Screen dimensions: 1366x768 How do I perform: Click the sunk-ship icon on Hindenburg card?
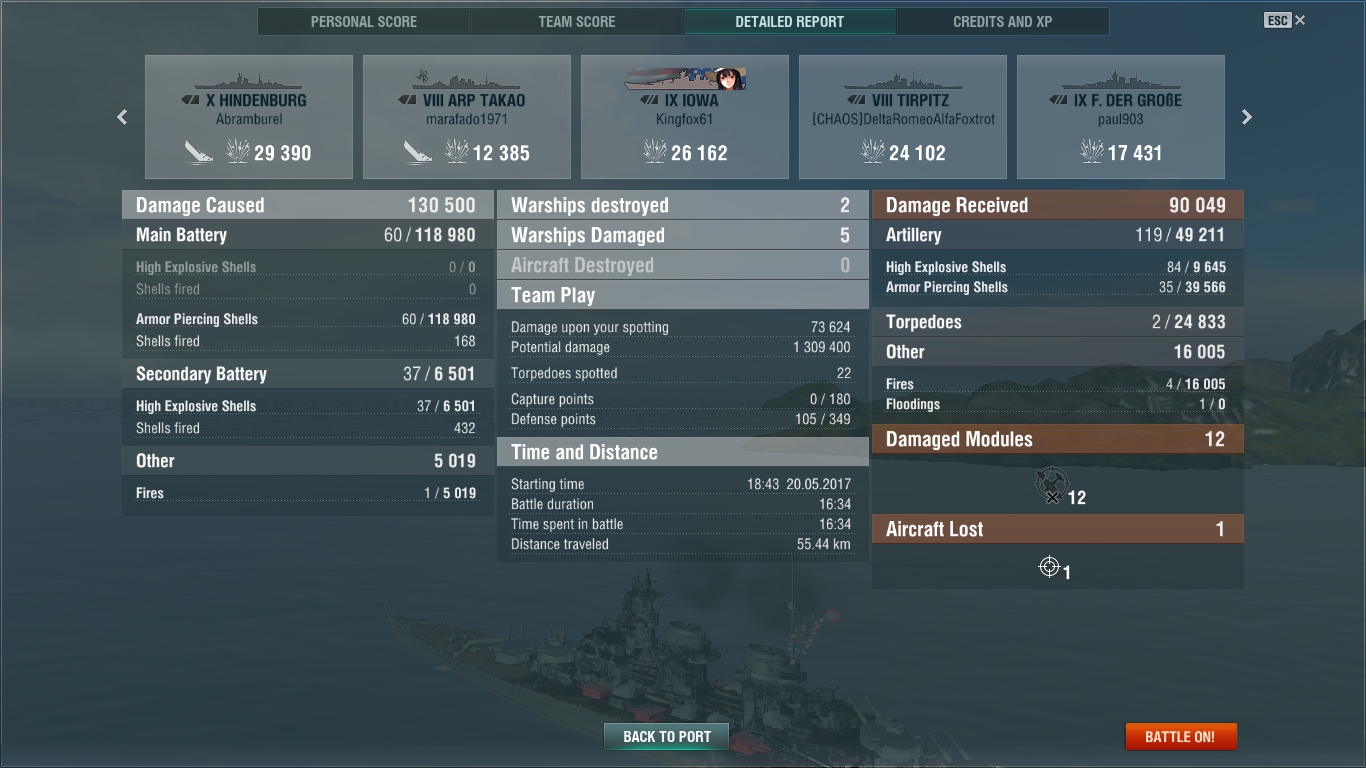pyautogui.click(x=199, y=152)
